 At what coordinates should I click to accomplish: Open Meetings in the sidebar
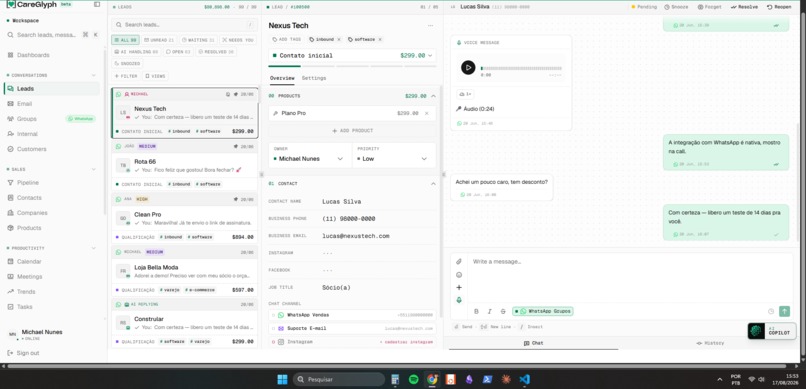click(29, 276)
